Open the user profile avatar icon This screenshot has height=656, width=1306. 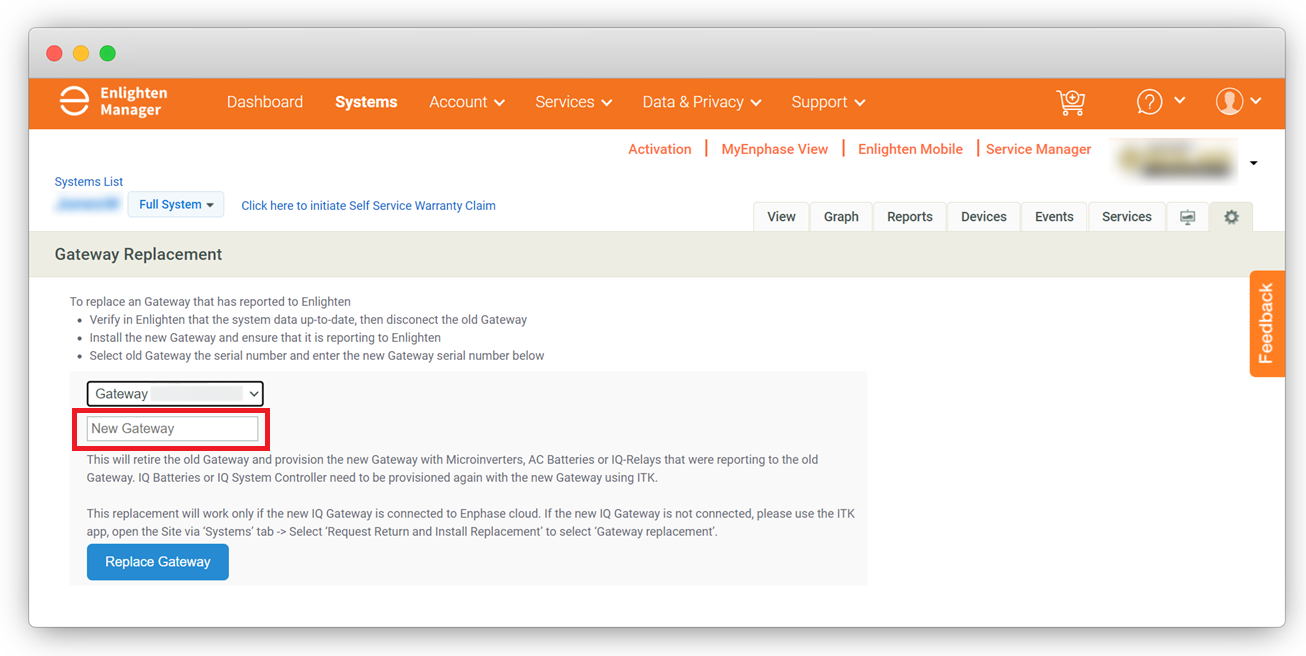point(1229,101)
